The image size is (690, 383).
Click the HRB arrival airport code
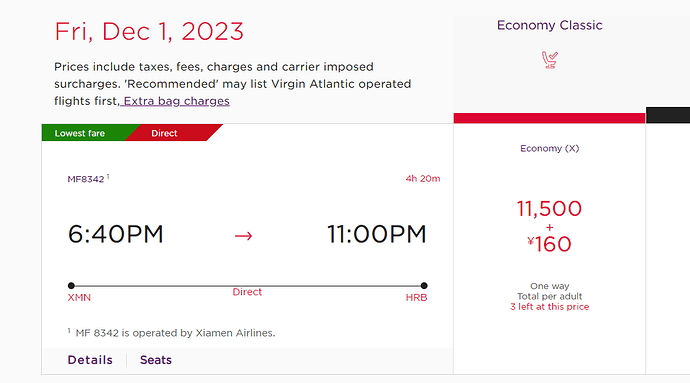pos(416,298)
